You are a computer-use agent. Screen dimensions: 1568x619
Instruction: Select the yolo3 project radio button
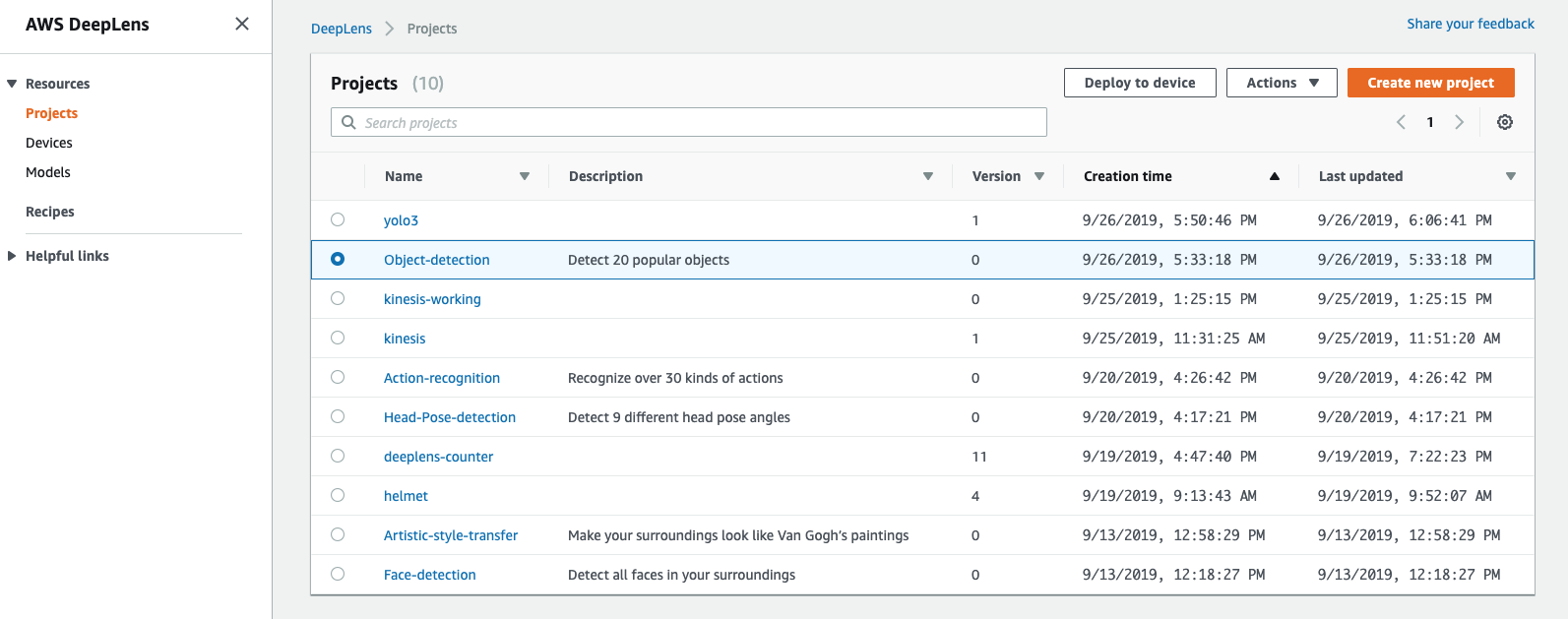[338, 219]
